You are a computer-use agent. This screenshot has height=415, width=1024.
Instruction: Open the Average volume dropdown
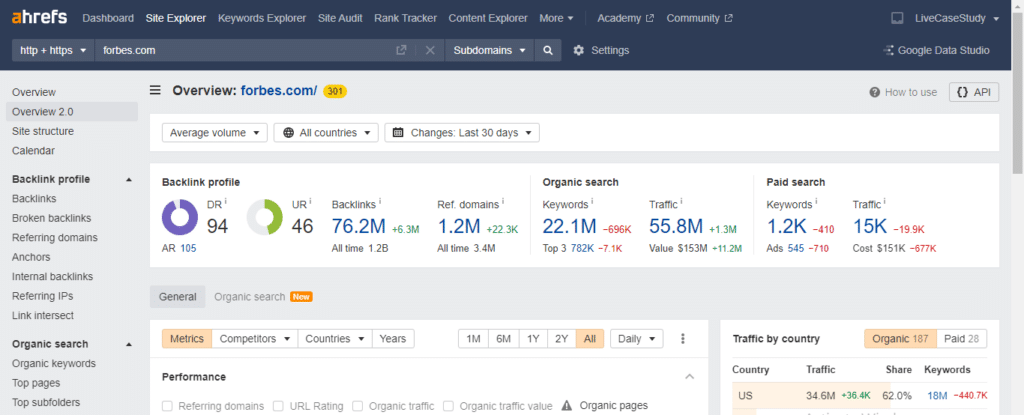[215, 133]
